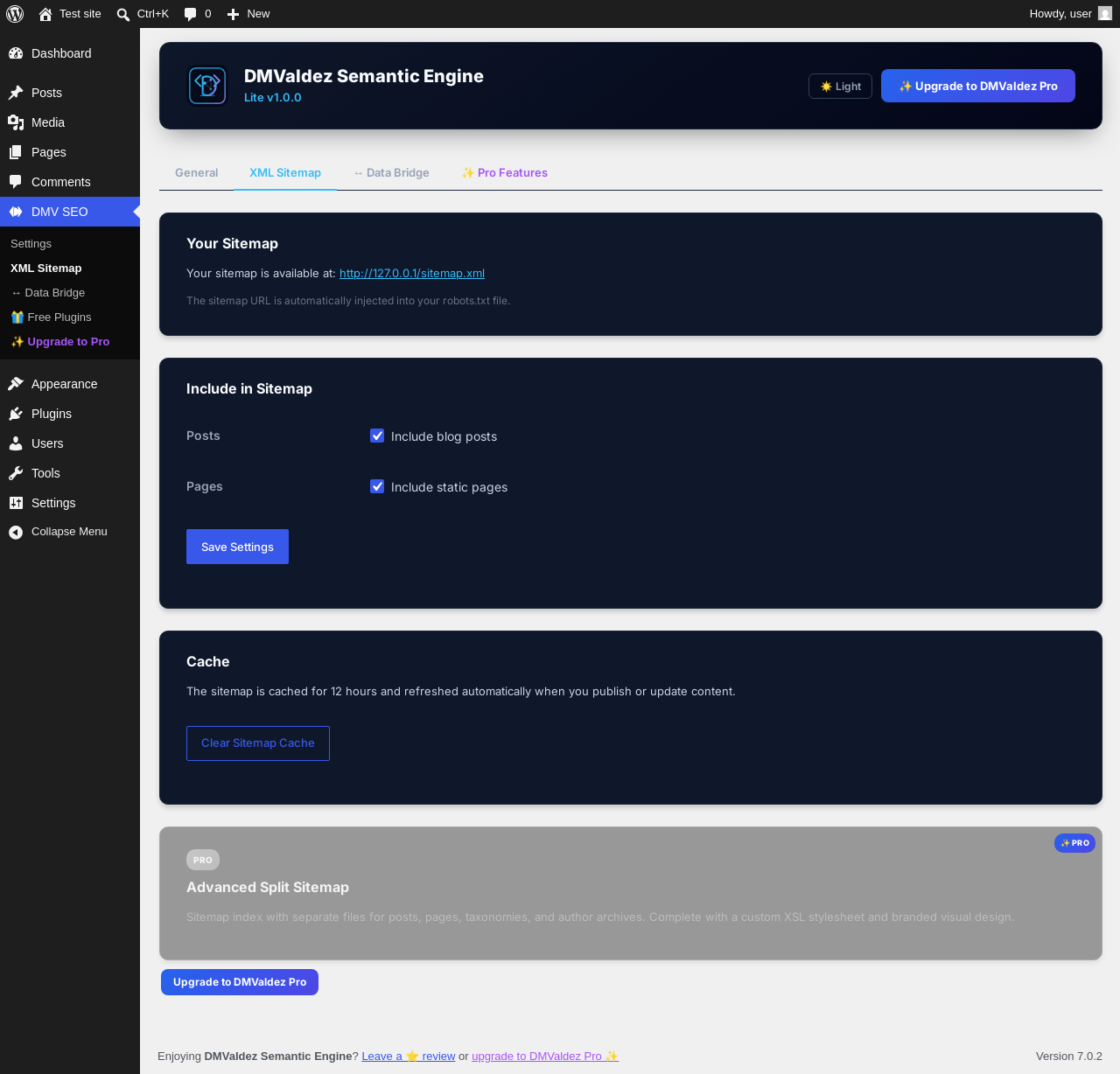1120x1074 pixels.
Task: Click the Appearance paintbrush icon
Action: (16, 384)
